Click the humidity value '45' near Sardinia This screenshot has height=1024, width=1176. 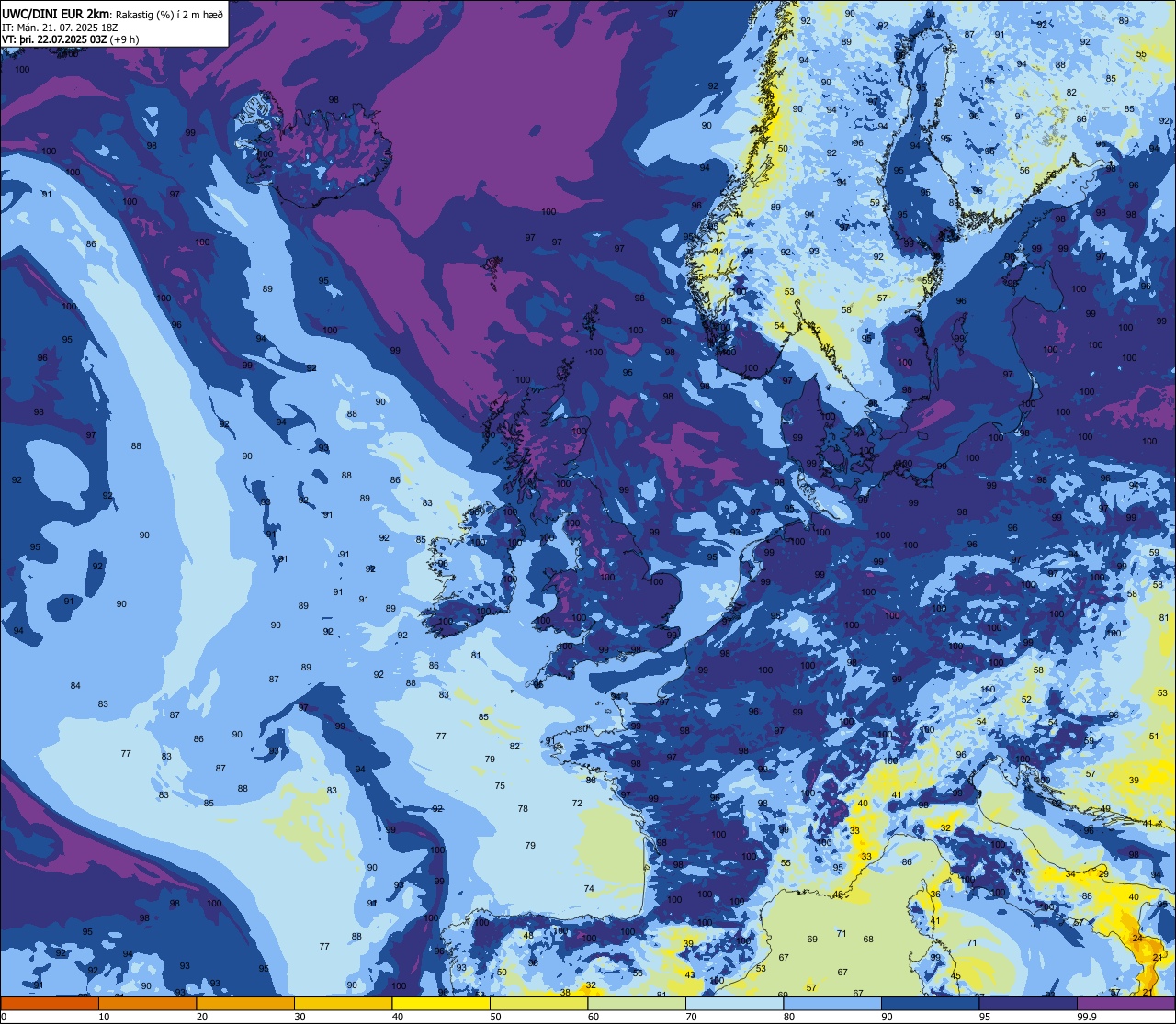(955, 975)
